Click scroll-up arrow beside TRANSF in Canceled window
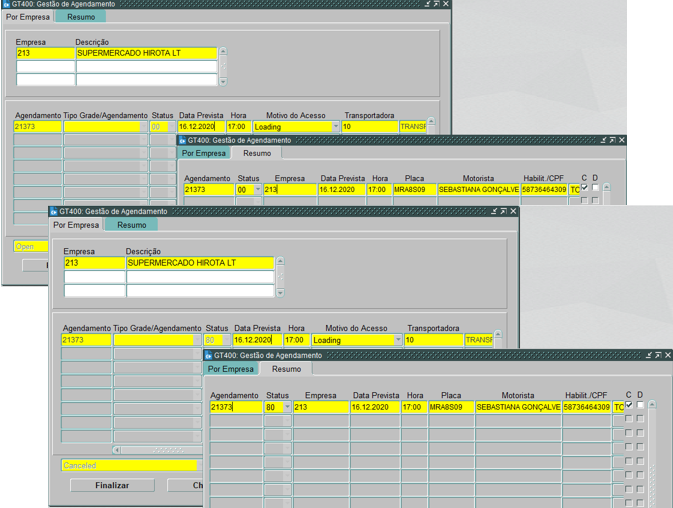The height and width of the screenshot is (508, 673). 498,334
